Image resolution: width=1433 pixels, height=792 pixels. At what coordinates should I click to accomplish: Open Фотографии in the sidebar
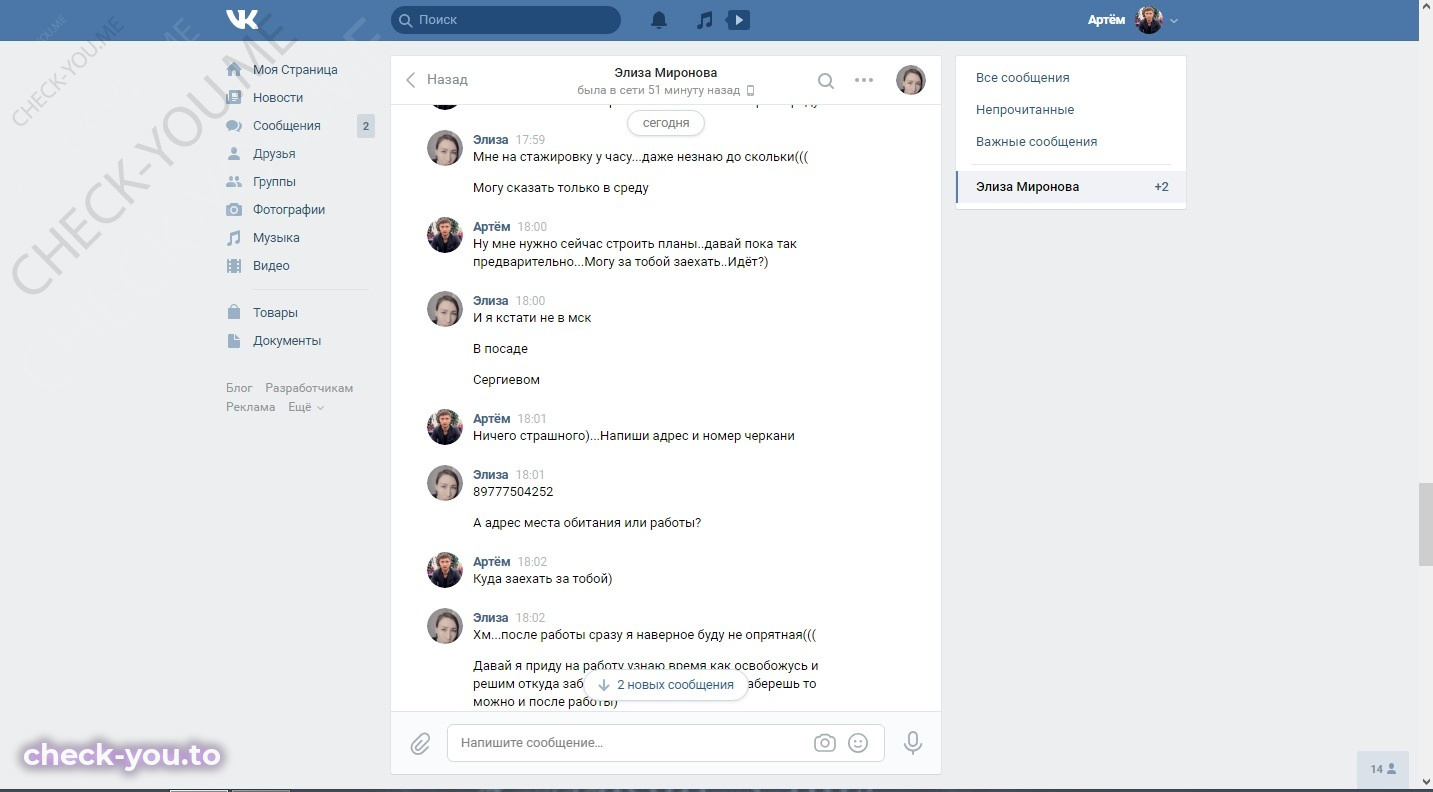click(289, 210)
